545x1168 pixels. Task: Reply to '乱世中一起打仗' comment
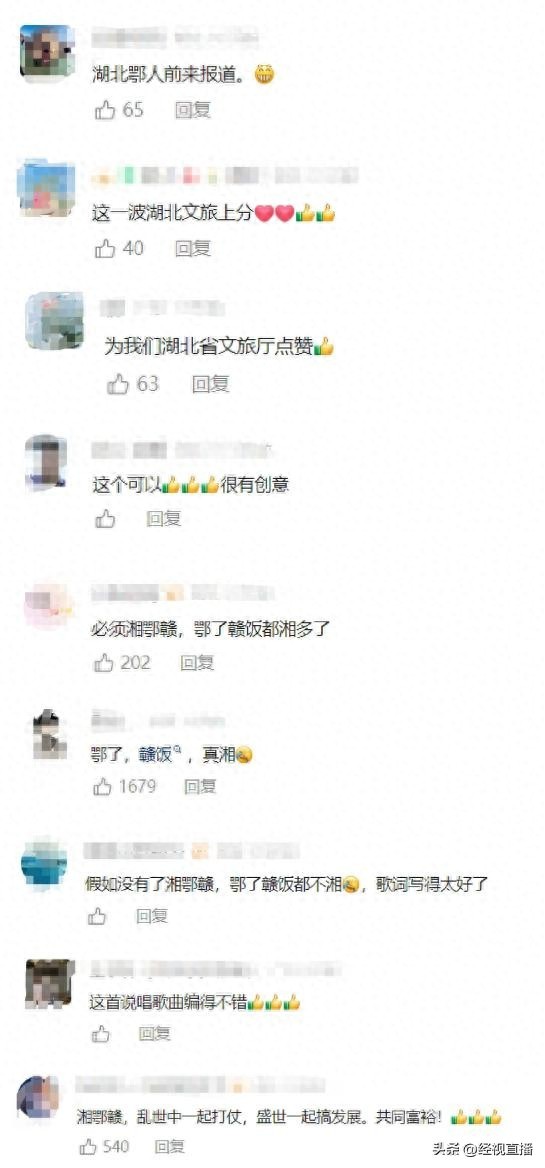tap(169, 1146)
